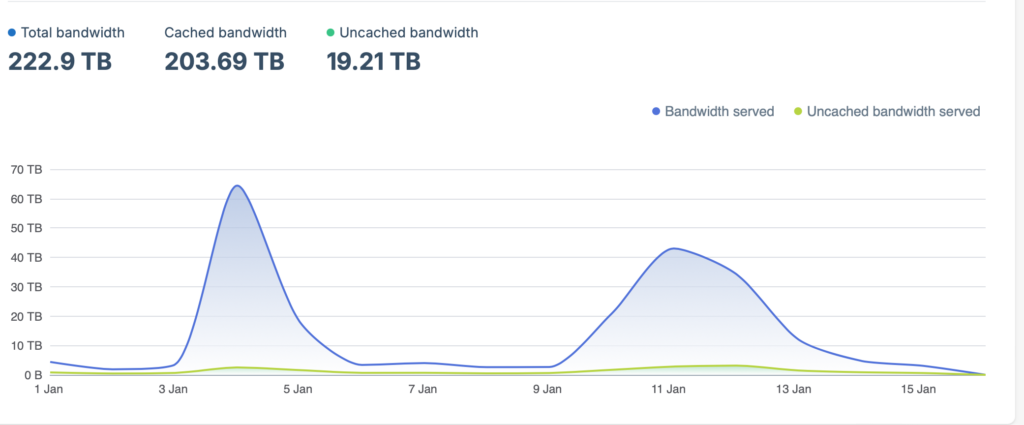Click the 15 Jan x-axis label
Screen dimensions: 1024x425
point(918,388)
